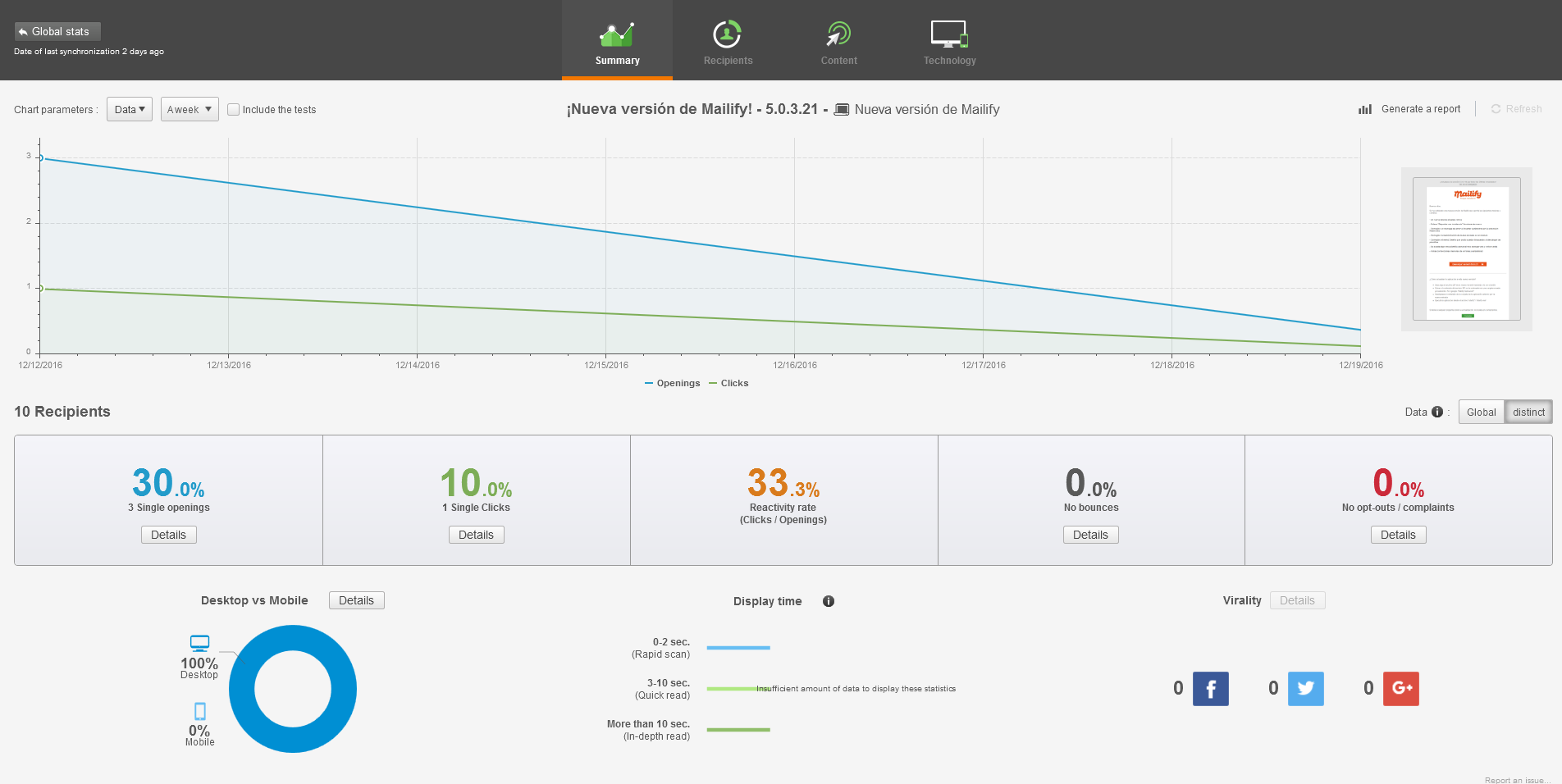Screen dimensions: 1562x784
Task: Click the mobile phone icon in chart legend
Action: 199,711
